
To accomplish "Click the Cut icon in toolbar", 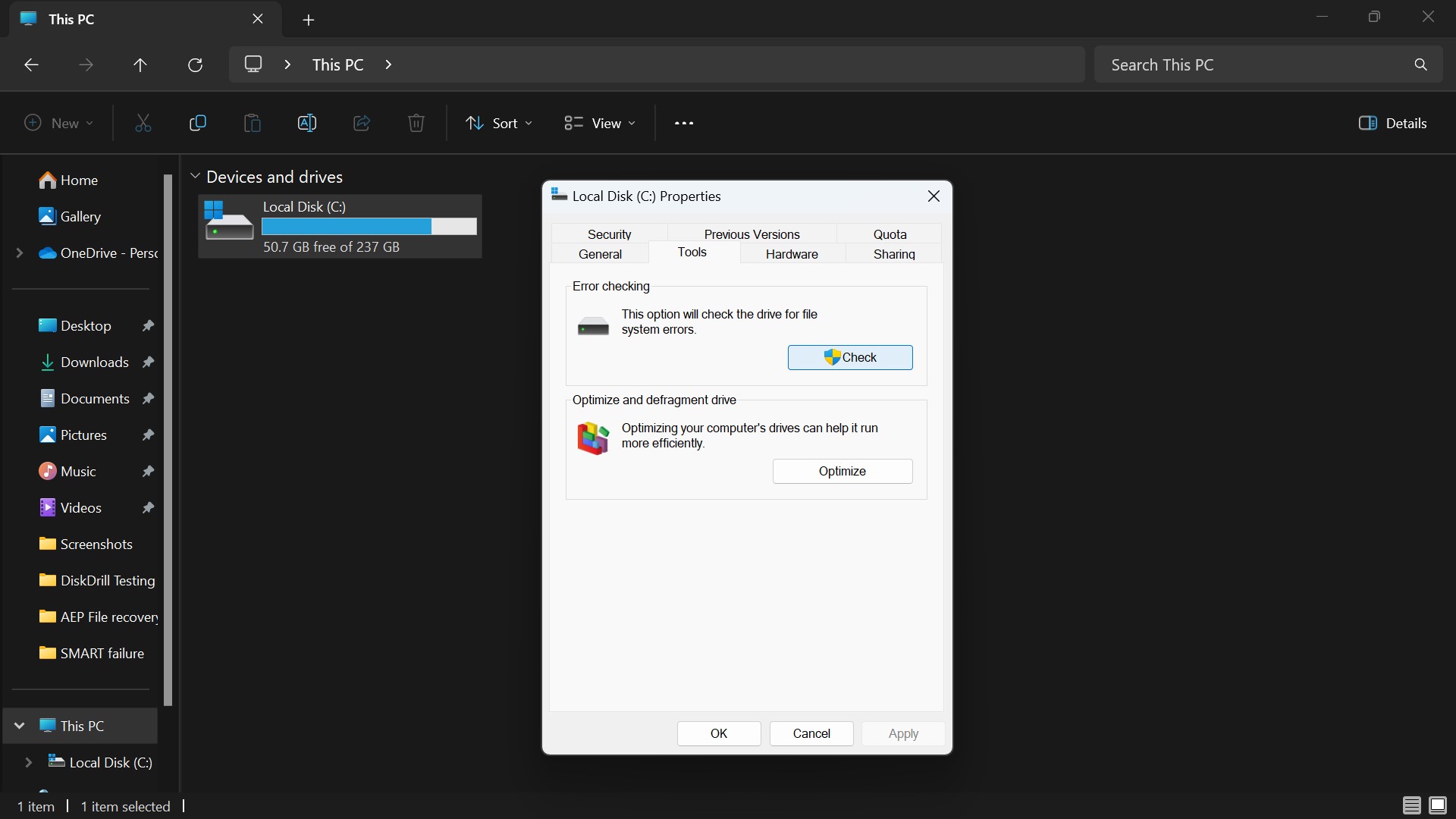I will (x=143, y=123).
